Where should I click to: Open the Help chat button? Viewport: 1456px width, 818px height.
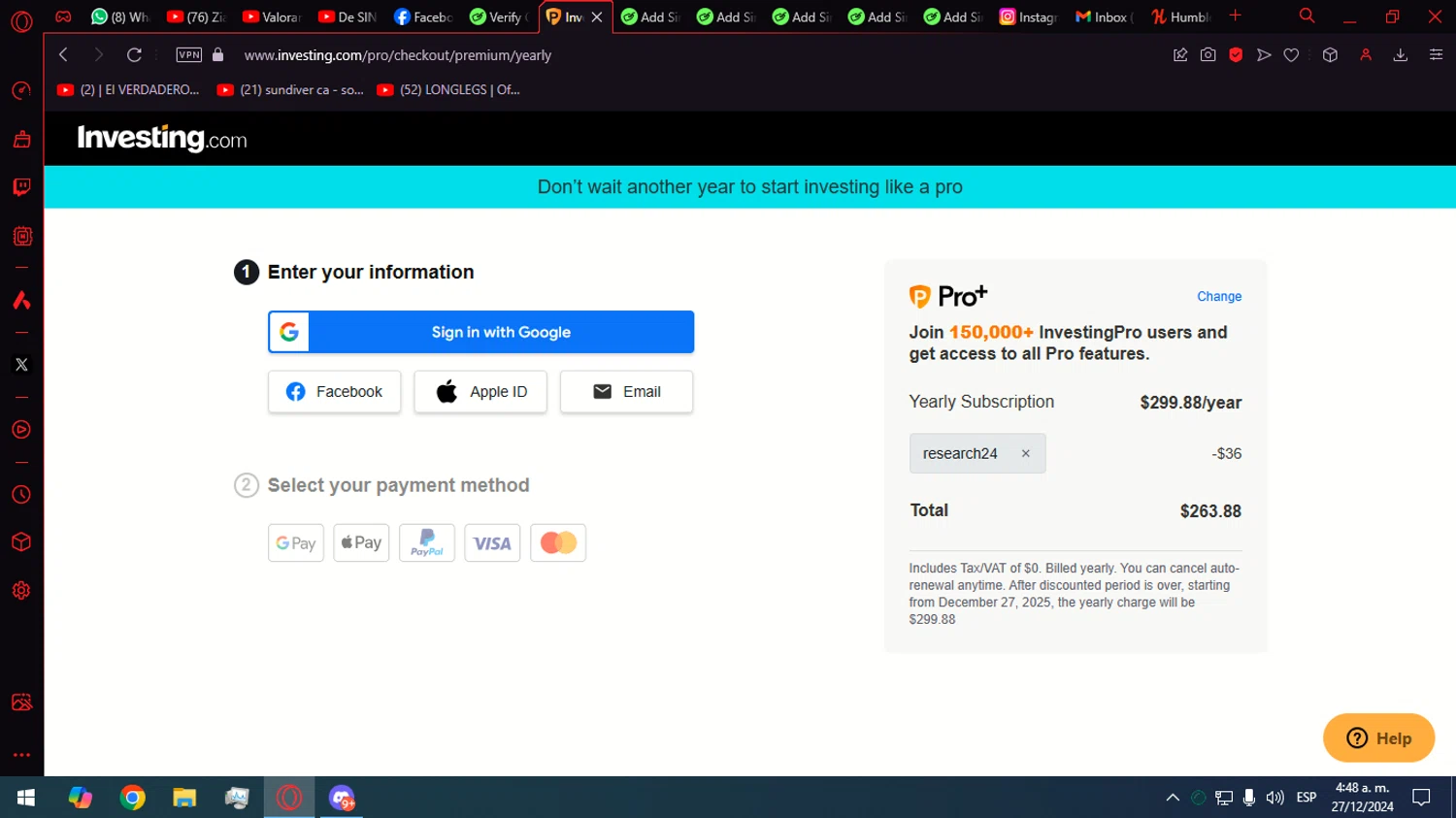(1378, 738)
